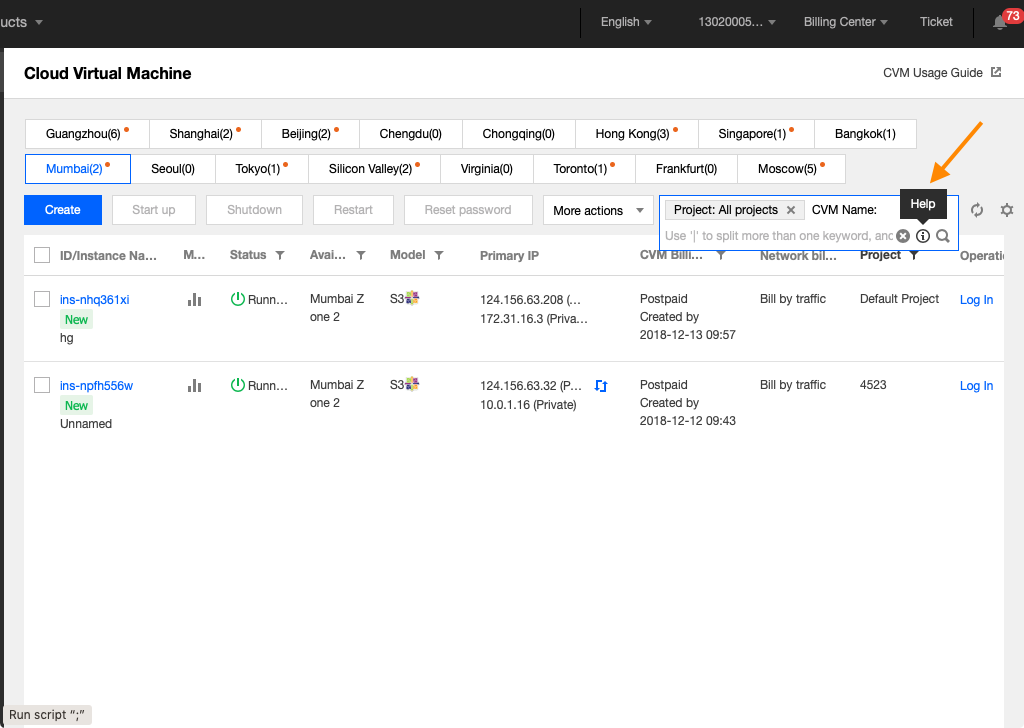Image resolution: width=1024 pixels, height=728 pixels.
Task: Select the Tokyo(1) region tab
Action: (262, 169)
